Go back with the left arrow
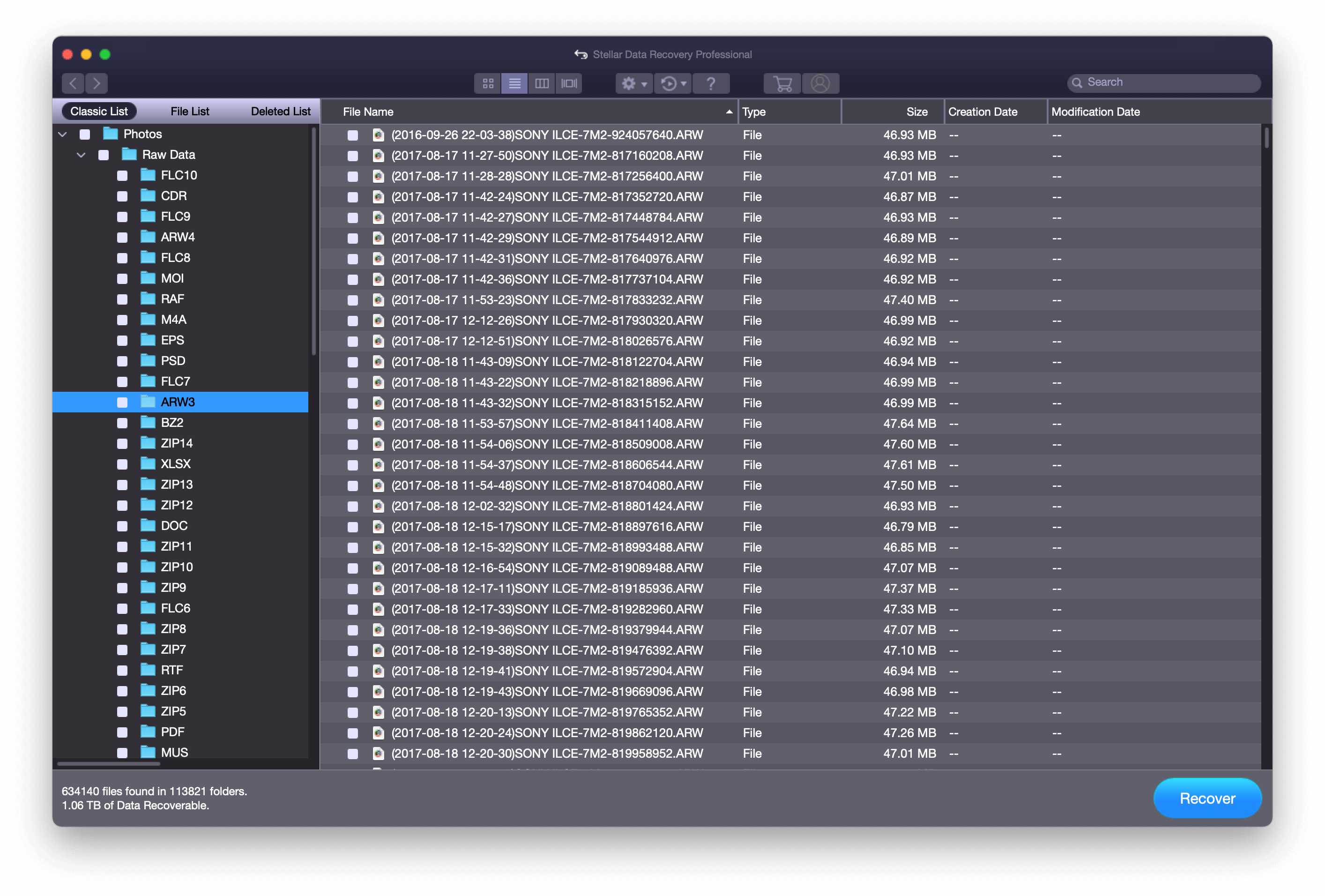 click(x=73, y=83)
